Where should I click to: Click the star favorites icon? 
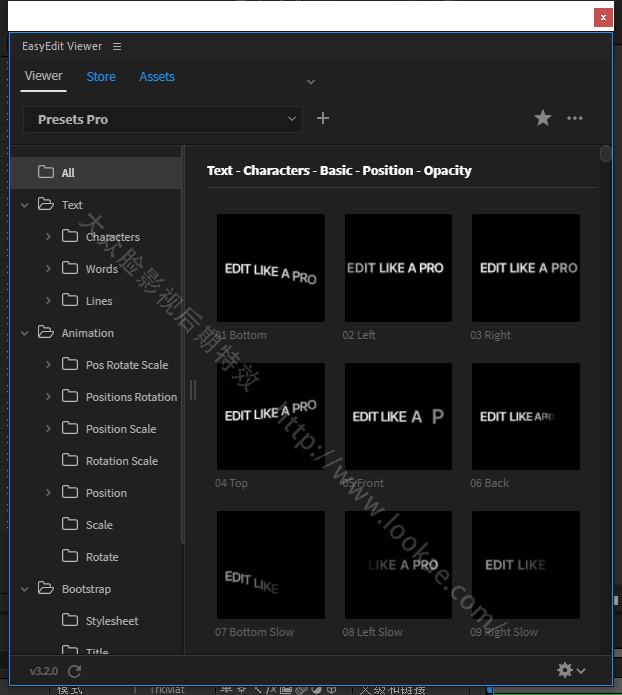pyautogui.click(x=543, y=119)
